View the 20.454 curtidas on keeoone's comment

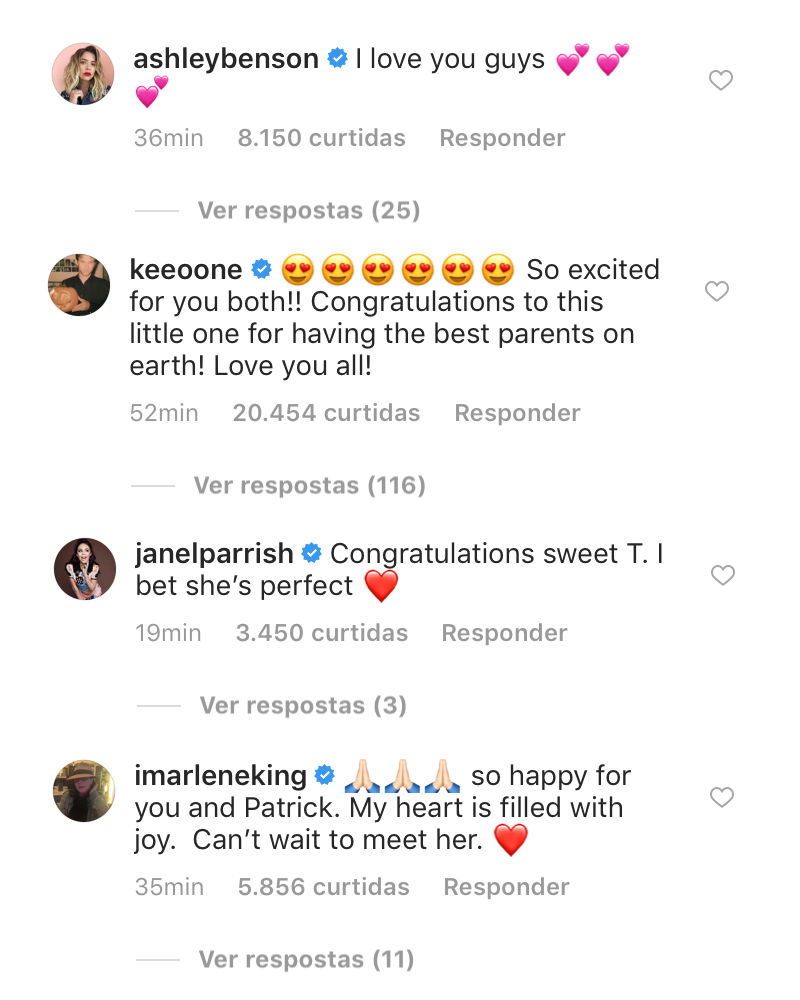[326, 413]
